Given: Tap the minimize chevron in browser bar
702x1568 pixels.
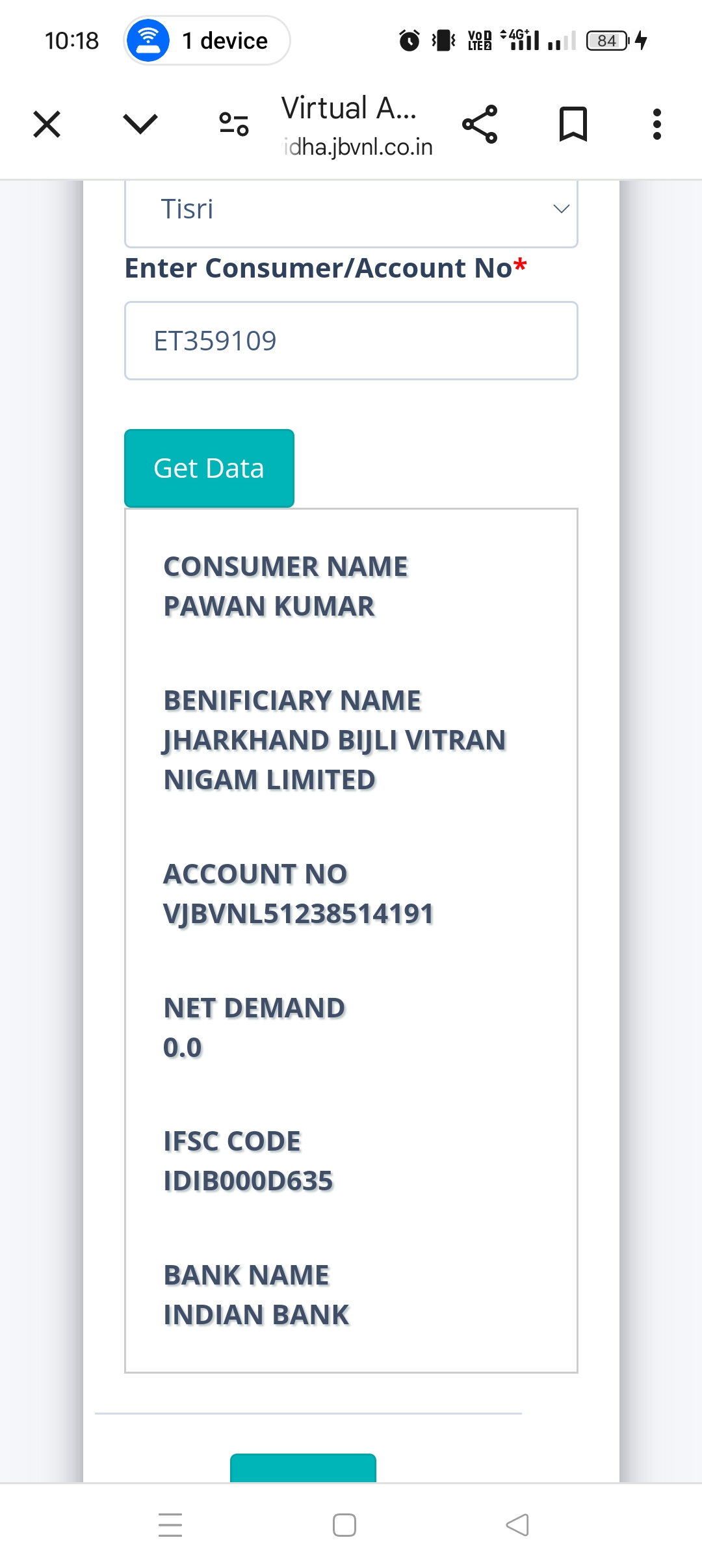Looking at the screenshot, I should [x=140, y=124].
